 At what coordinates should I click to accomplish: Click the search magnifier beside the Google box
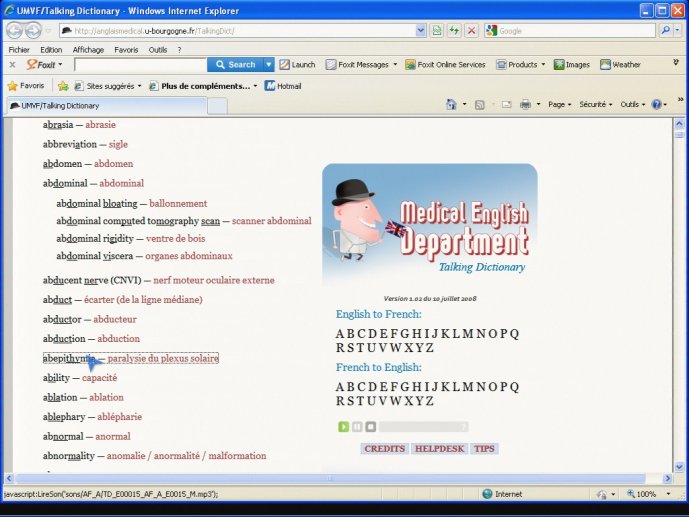pyautogui.click(x=665, y=30)
